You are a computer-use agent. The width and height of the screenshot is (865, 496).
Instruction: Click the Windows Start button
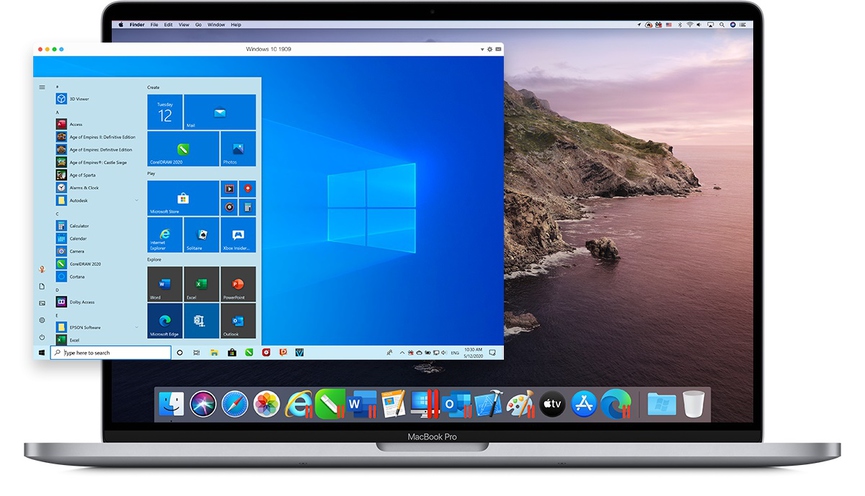[41, 353]
